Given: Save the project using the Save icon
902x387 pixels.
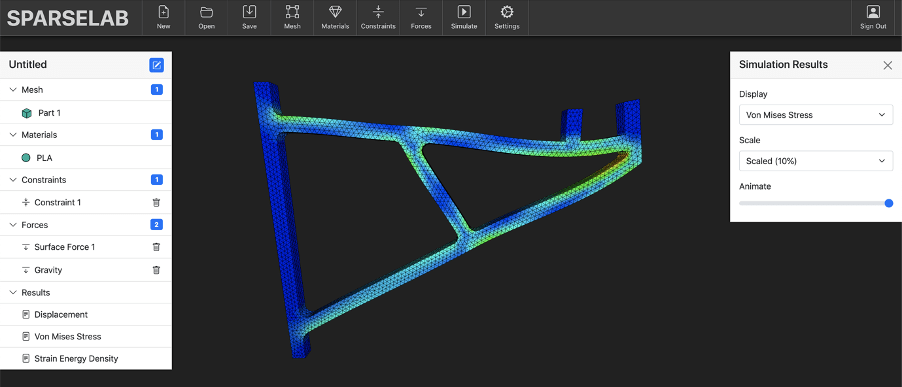Looking at the screenshot, I should point(249,12).
